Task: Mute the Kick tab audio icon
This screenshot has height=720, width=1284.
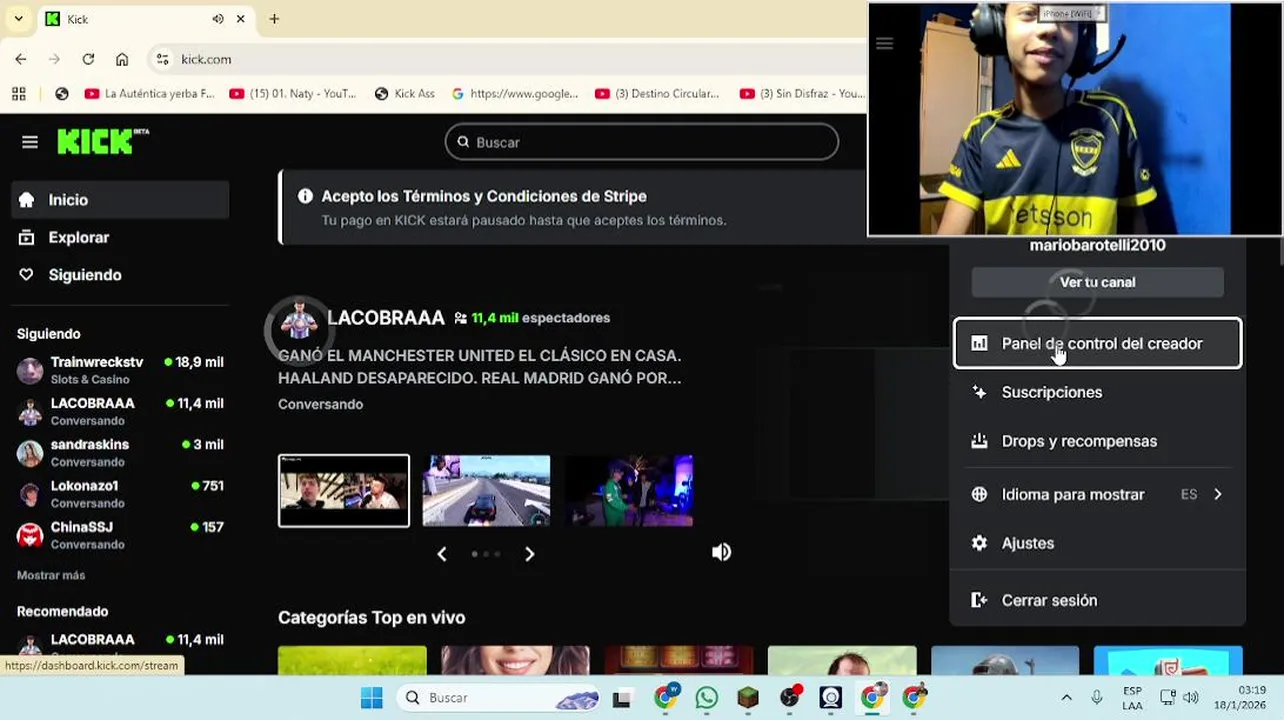Action: [x=218, y=19]
